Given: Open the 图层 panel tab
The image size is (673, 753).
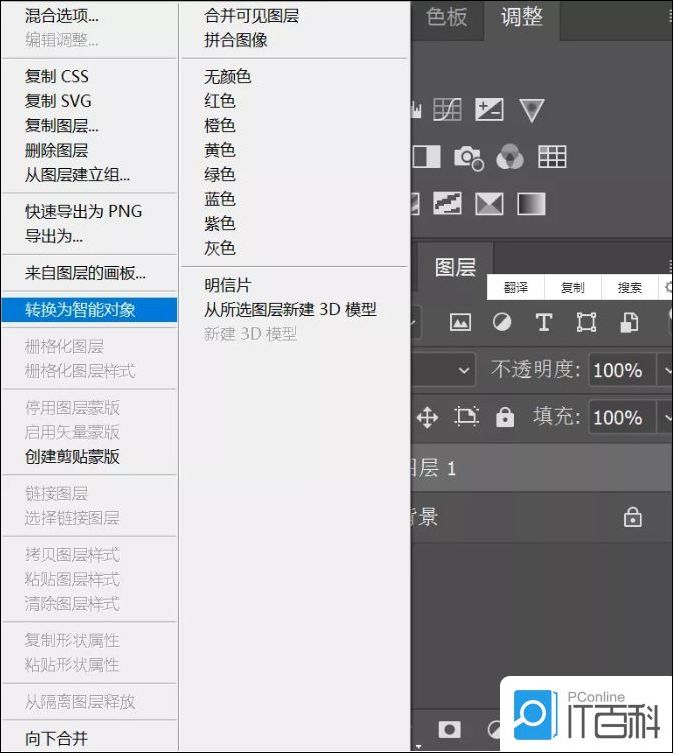Looking at the screenshot, I should click(455, 267).
